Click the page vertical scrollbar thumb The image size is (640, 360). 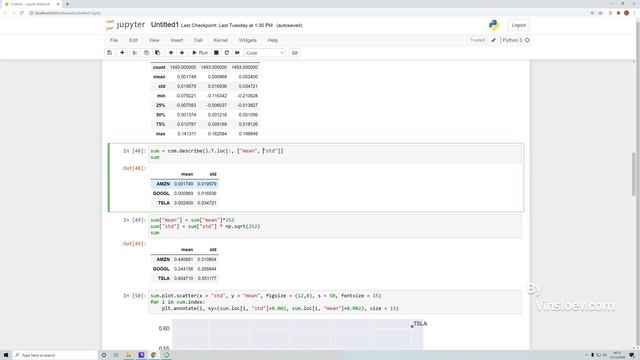[x=634, y=175]
